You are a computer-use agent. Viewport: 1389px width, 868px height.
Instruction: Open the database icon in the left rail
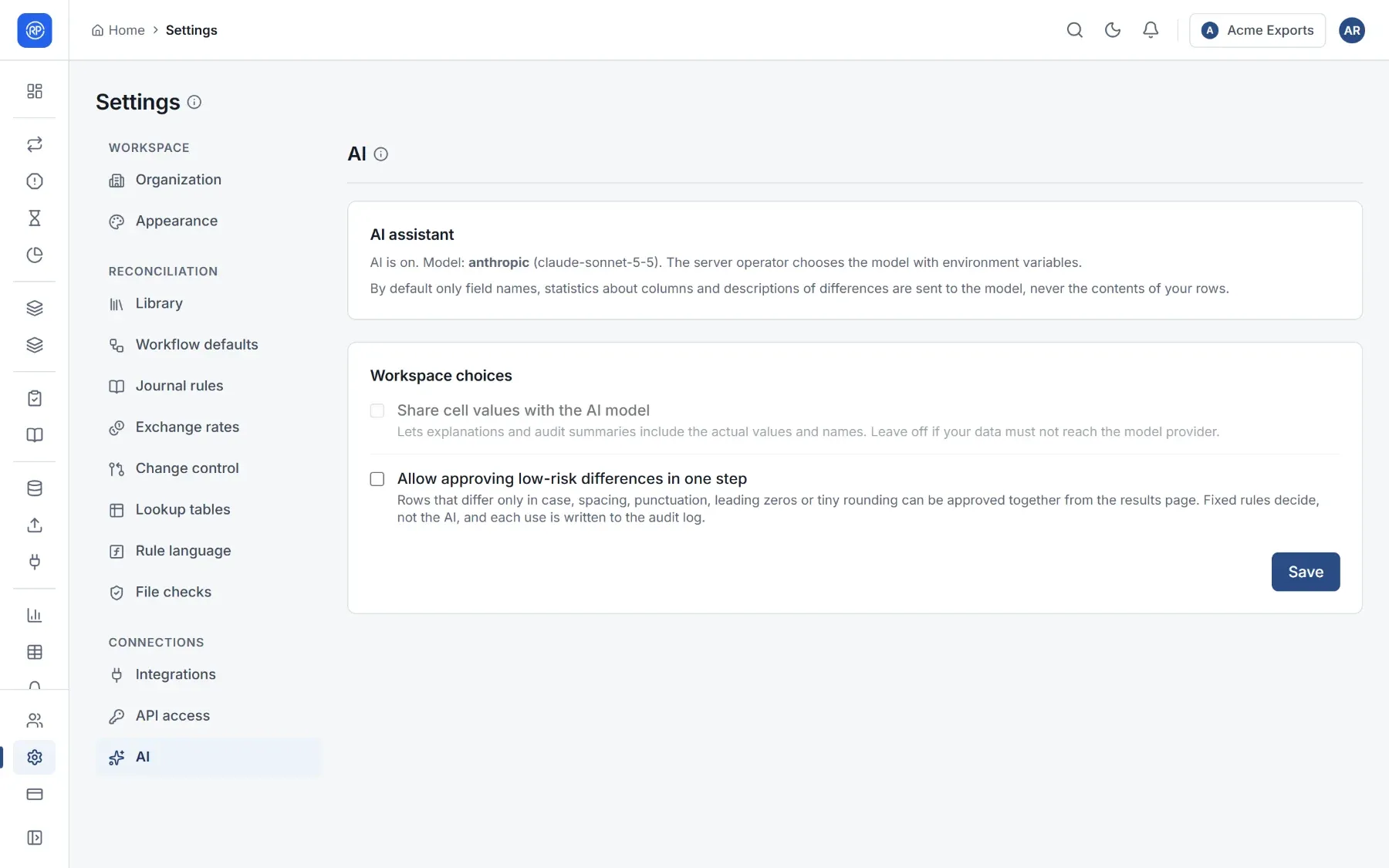point(35,488)
